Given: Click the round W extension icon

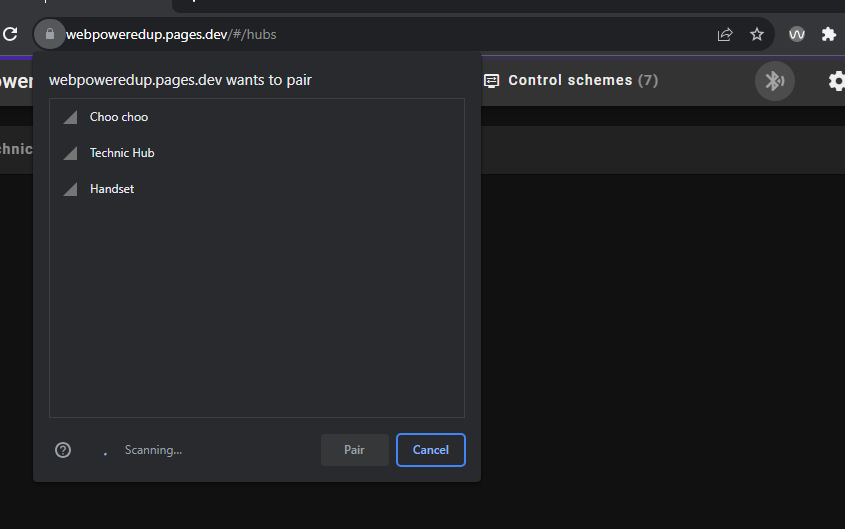Looking at the screenshot, I should click(797, 34).
